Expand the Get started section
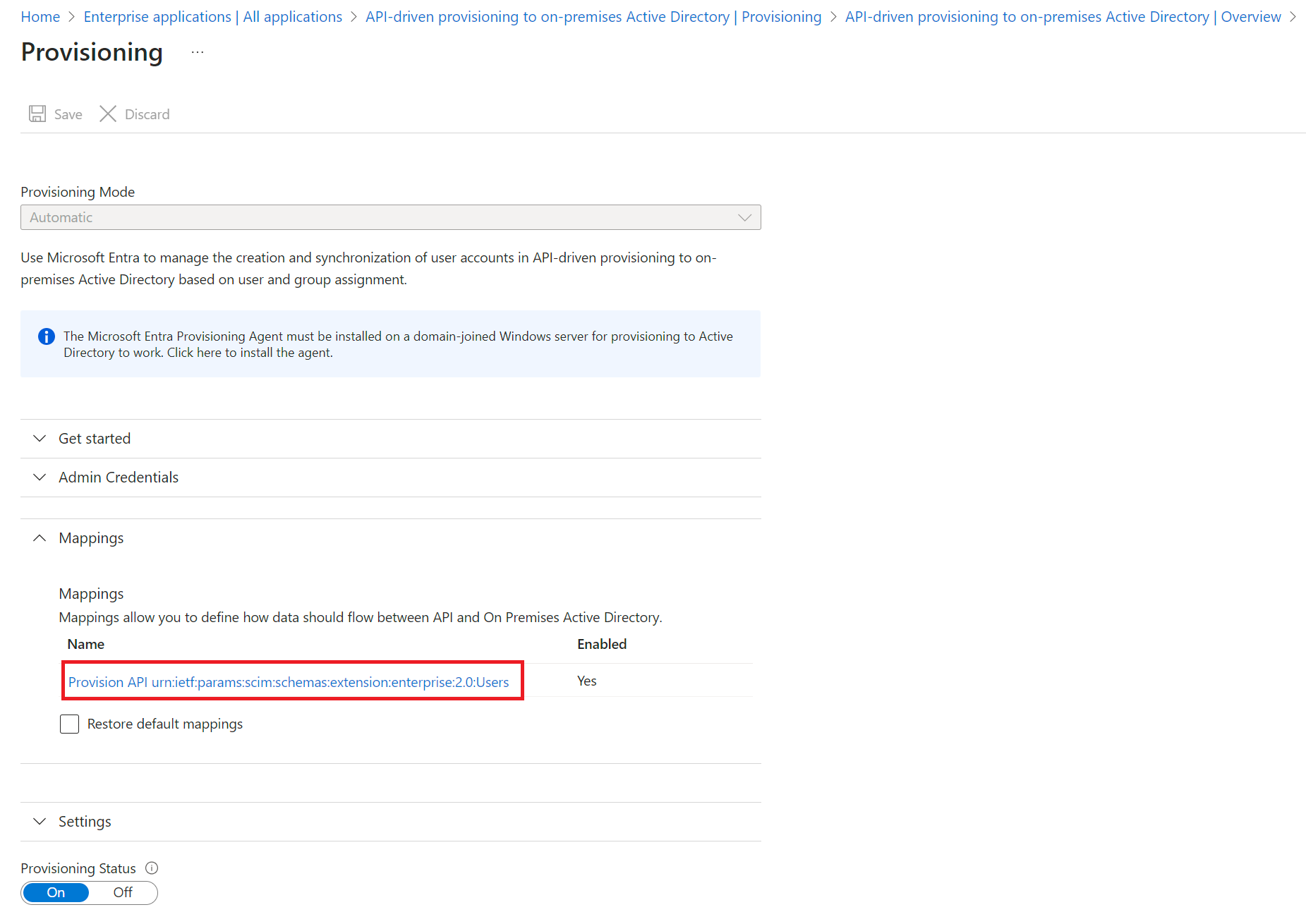 [x=95, y=439]
